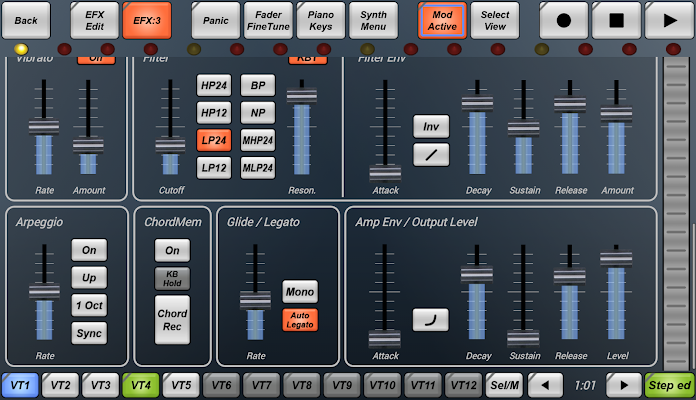Open the Step ed editor

click(669, 385)
